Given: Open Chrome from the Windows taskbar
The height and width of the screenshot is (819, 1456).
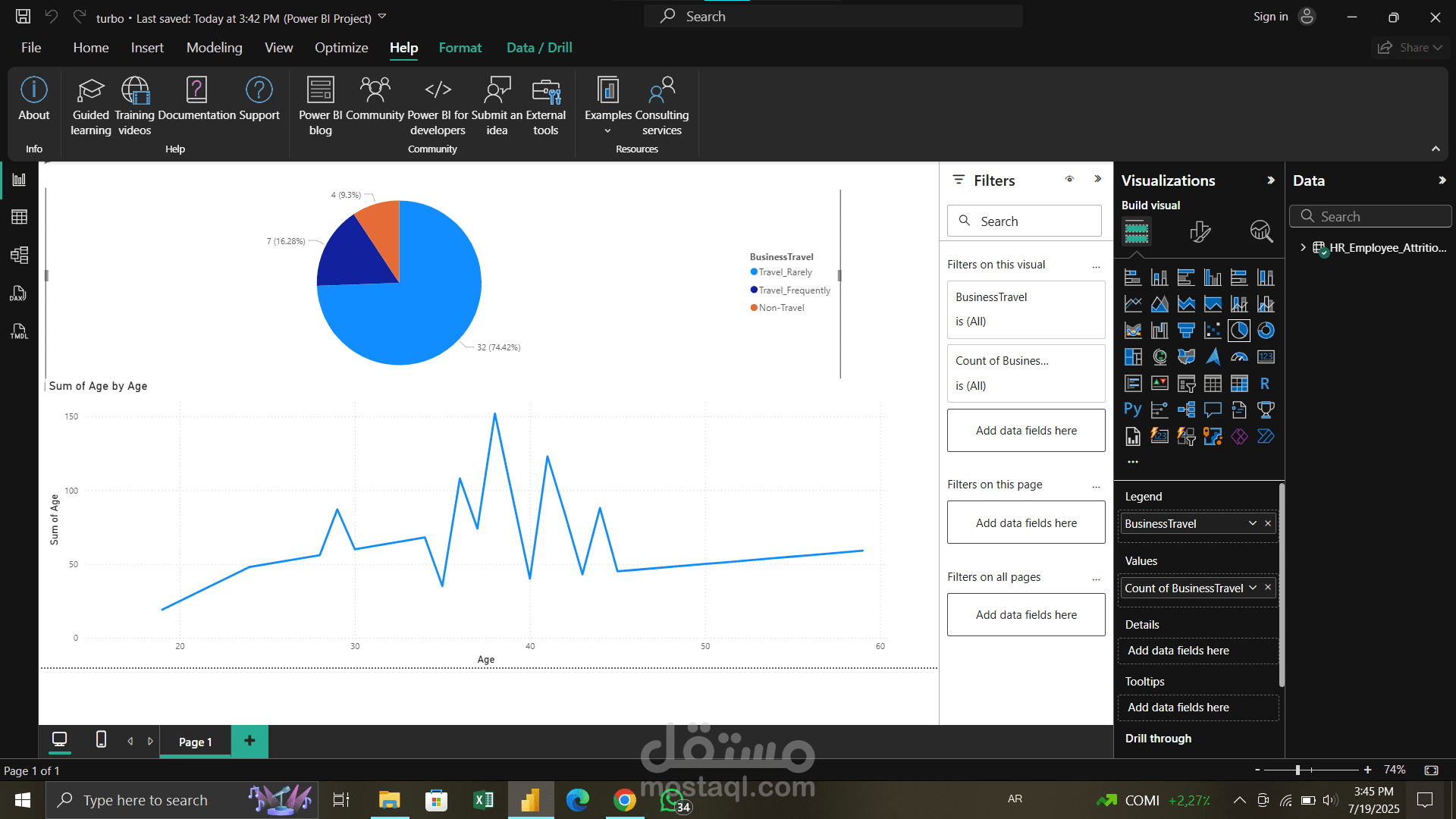Looking at the screenshot, I should (624, 800).
